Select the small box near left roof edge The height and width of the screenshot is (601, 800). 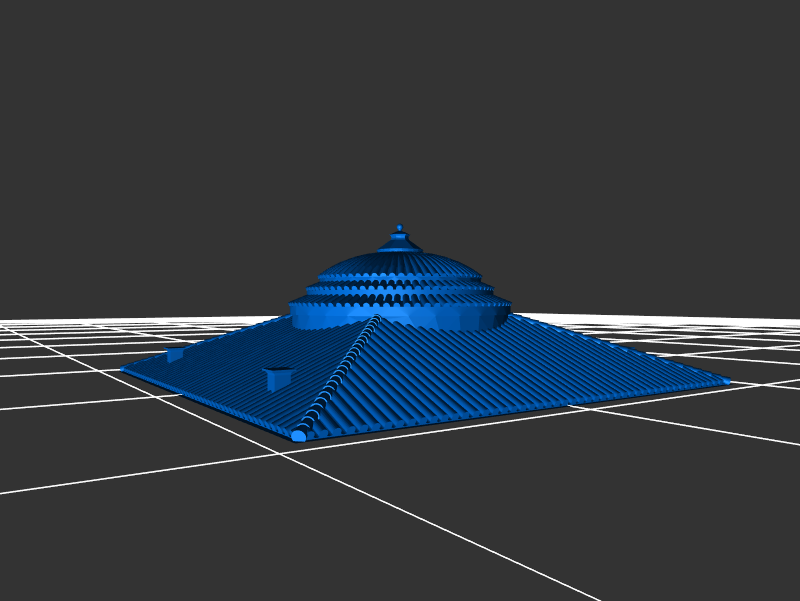(175, 354)
